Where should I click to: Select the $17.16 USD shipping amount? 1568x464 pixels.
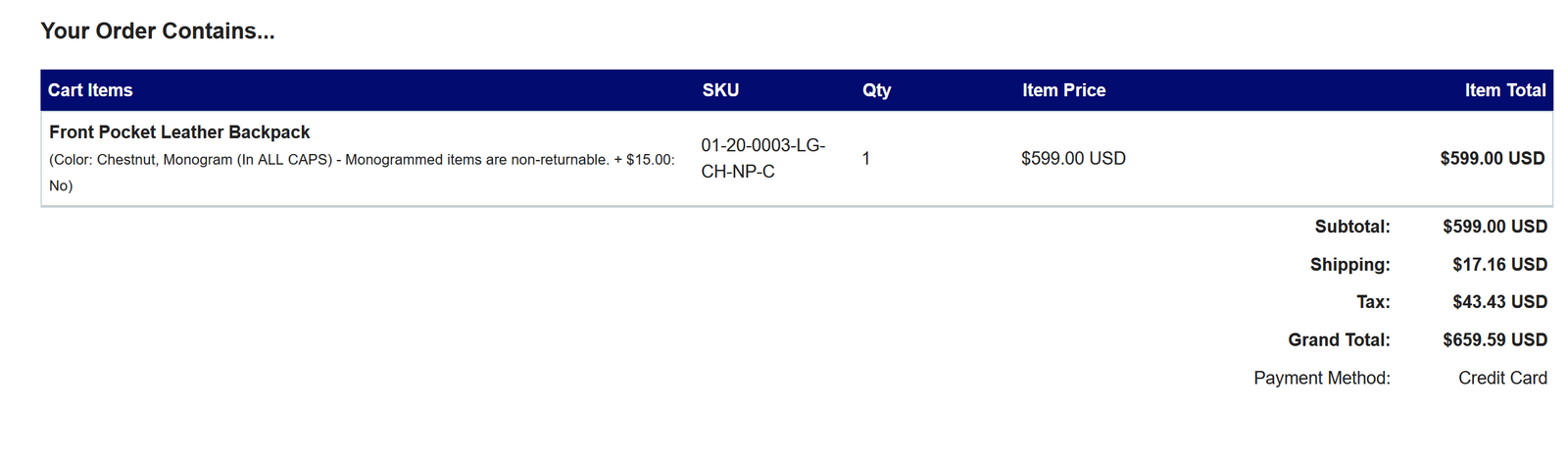1499,265
